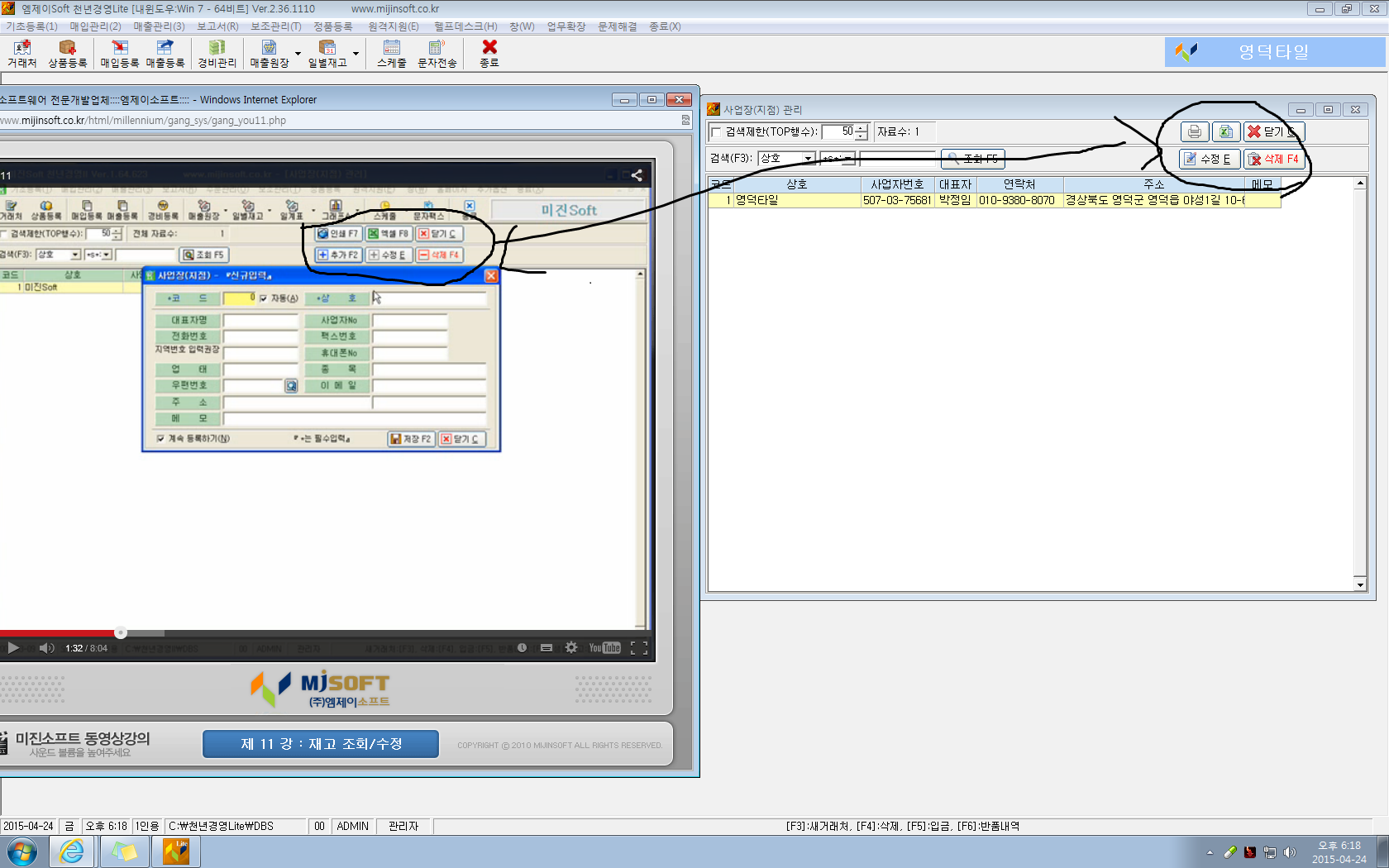Open the 헬프데스크(H) menu
The image size is (1389, 868).
465,26
